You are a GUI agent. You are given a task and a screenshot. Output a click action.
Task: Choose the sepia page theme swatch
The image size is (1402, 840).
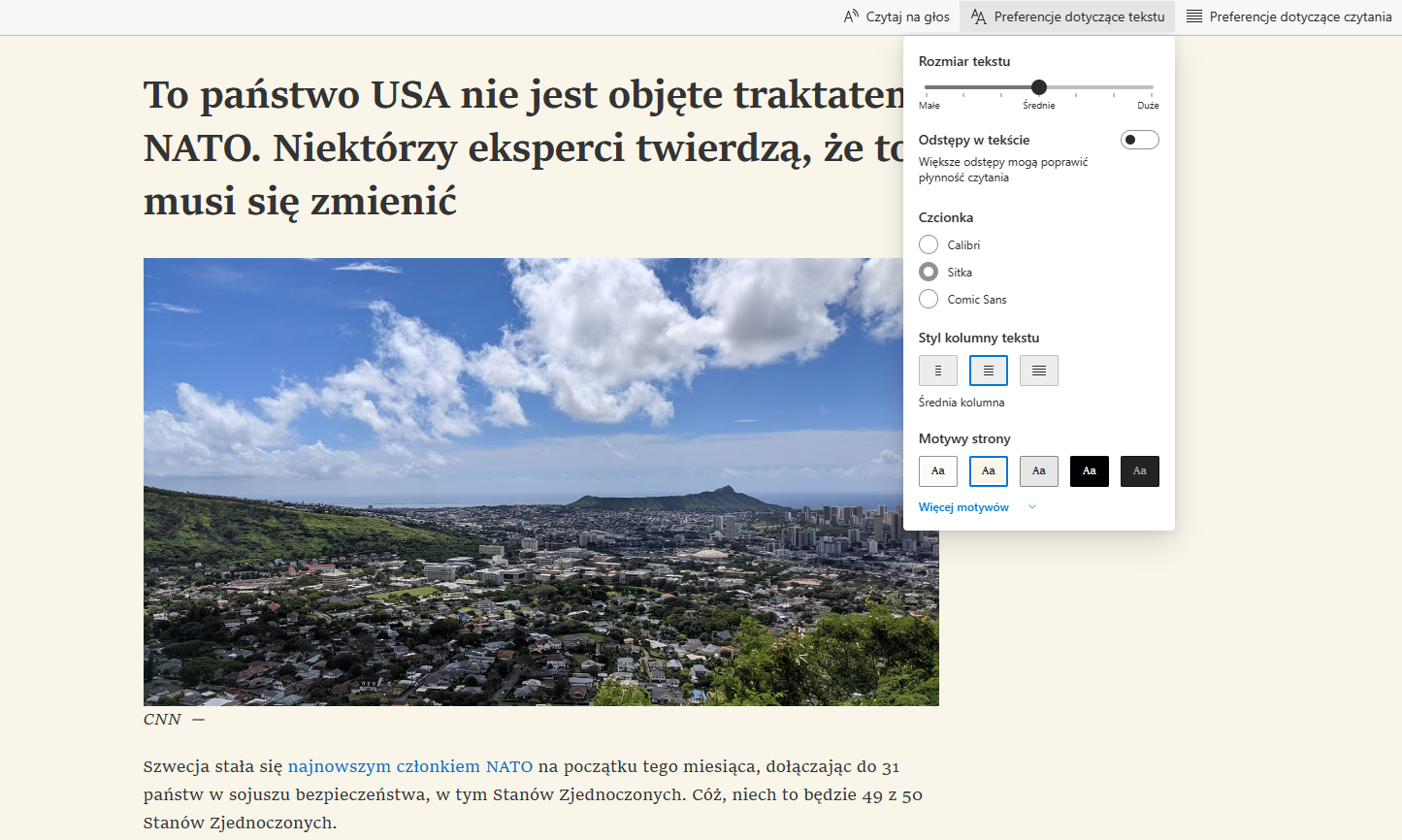(x=989, y=471)
